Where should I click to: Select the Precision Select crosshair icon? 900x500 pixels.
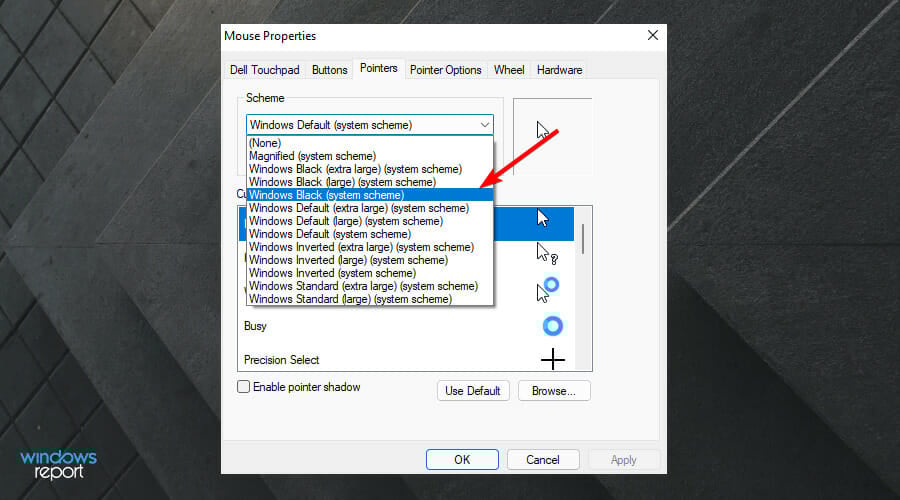[x=553, y=359]
